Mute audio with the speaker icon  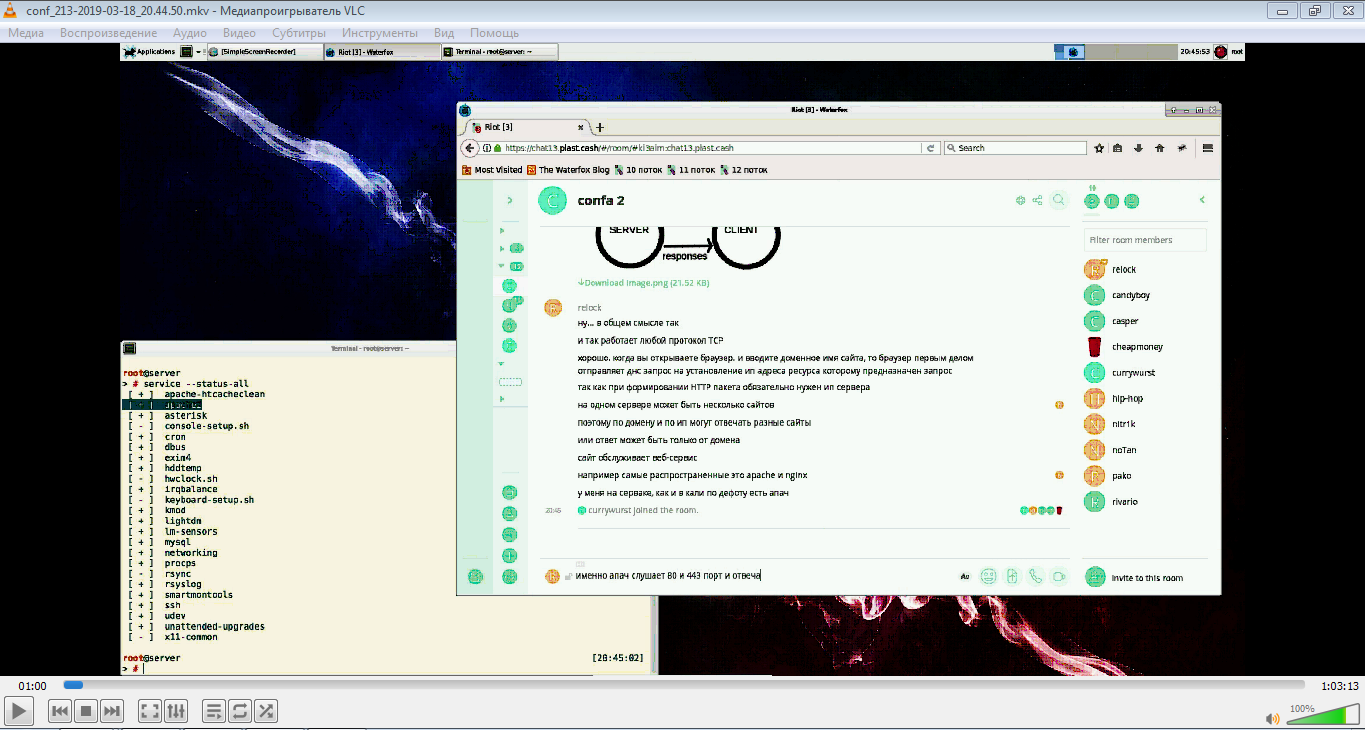[1273, 718]
